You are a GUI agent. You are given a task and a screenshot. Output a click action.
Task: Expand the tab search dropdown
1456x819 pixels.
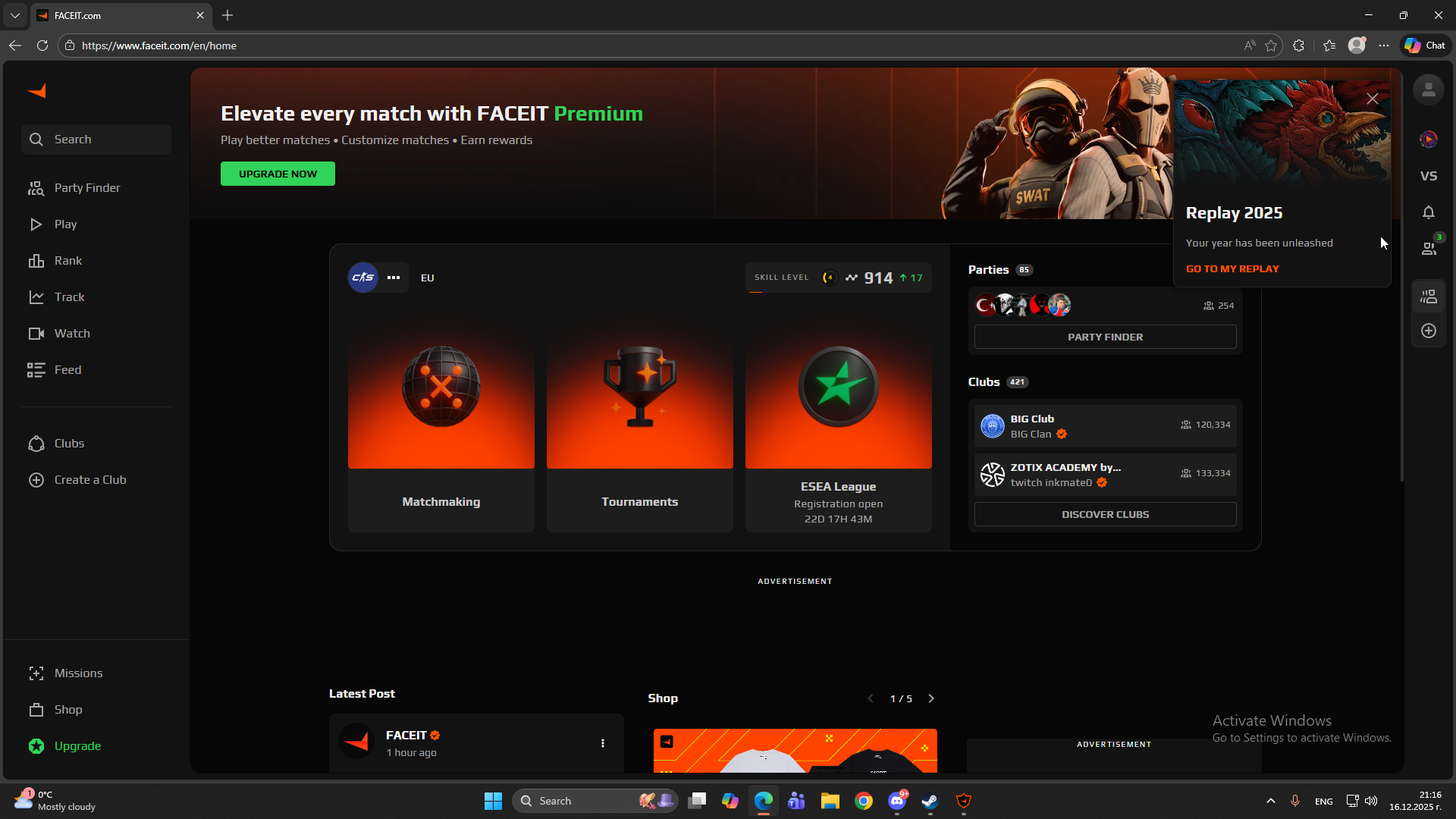tap(14, 15)
